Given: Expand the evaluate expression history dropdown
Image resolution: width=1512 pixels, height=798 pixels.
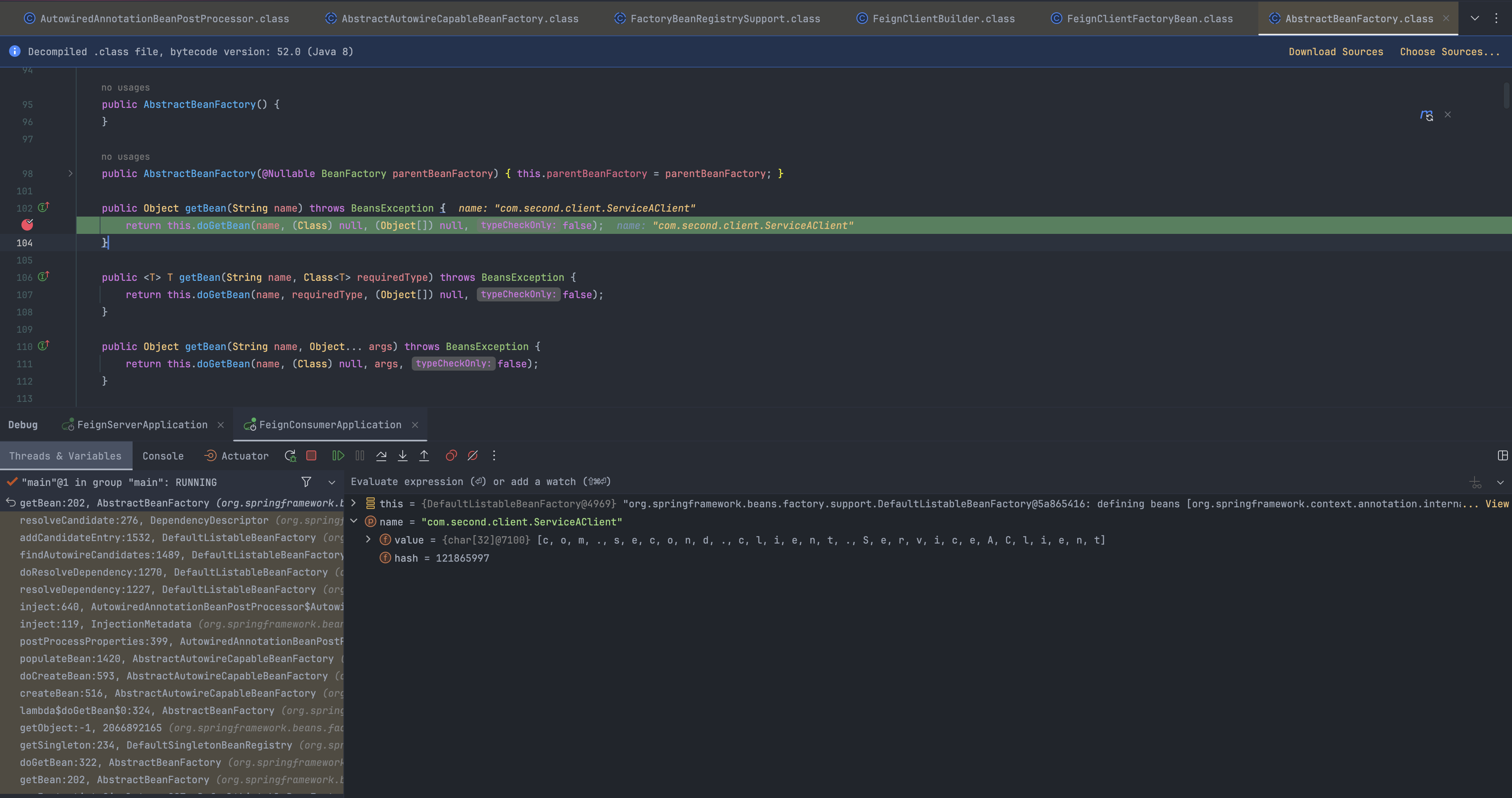Looking at the screenshot, I should click(x=1500, y=483).
